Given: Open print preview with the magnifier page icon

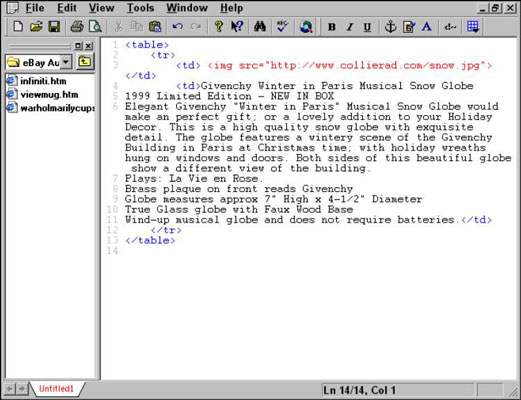Looking at the screenshot, I should coord(95,26).
